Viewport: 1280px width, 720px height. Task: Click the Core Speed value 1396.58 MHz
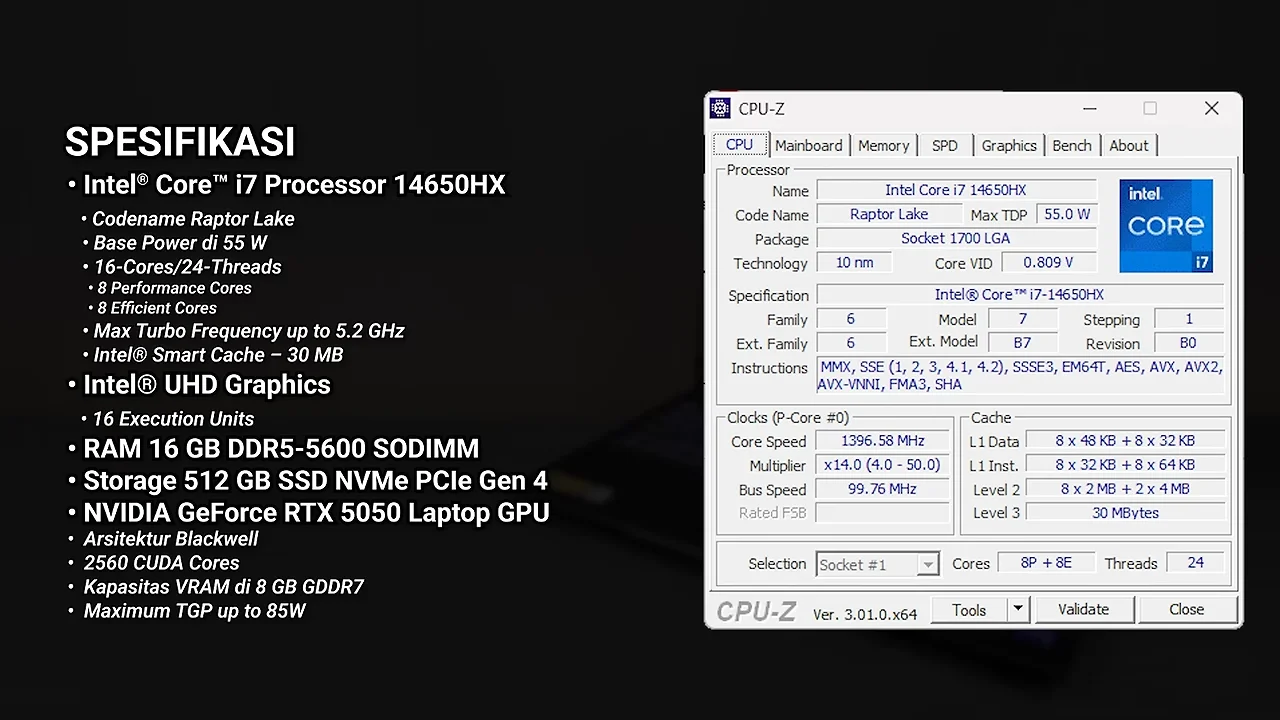pos(883,441)
